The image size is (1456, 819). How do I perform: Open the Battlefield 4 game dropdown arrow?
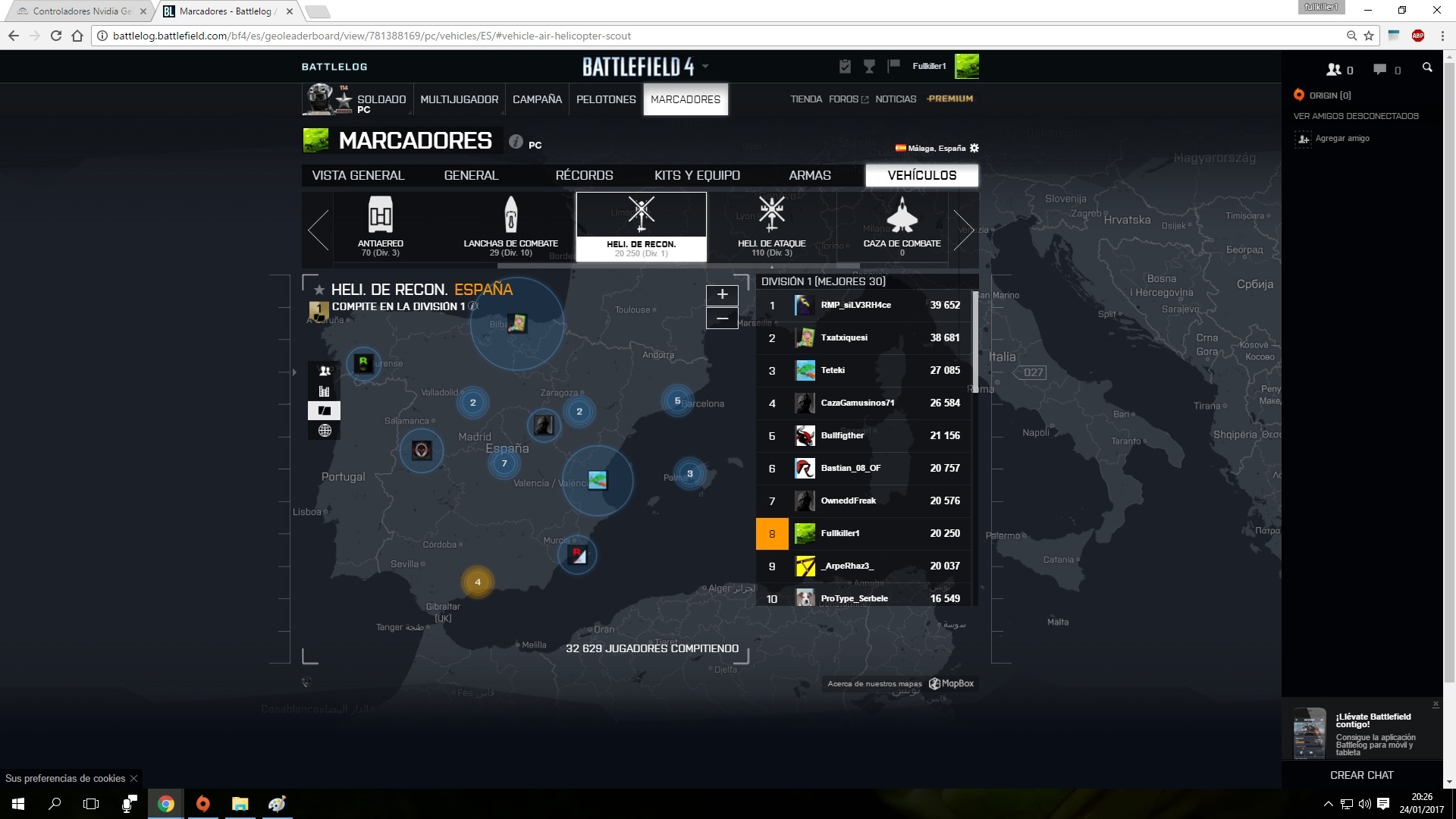point(705,67)
